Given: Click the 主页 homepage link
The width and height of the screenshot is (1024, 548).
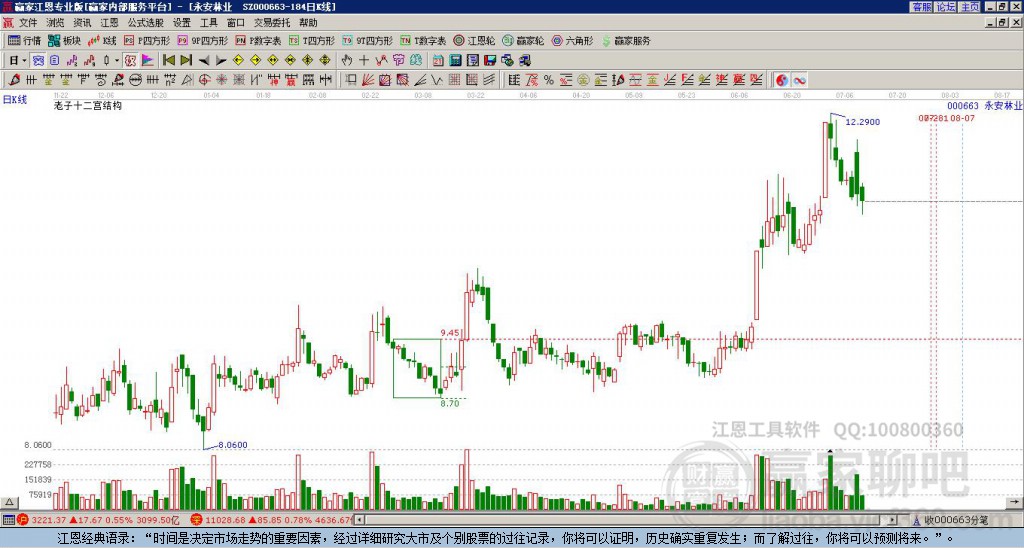Looking at the screenshot, I should [x=970, y=7].
